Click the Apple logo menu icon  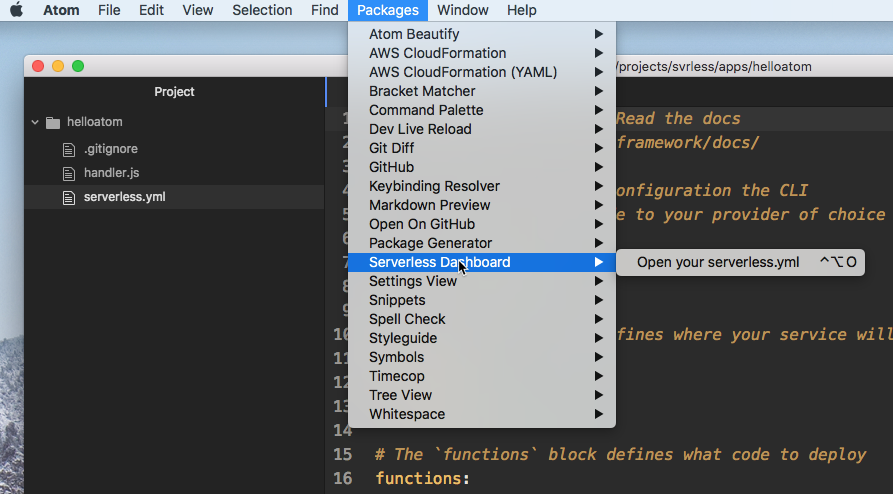(16, 10)
